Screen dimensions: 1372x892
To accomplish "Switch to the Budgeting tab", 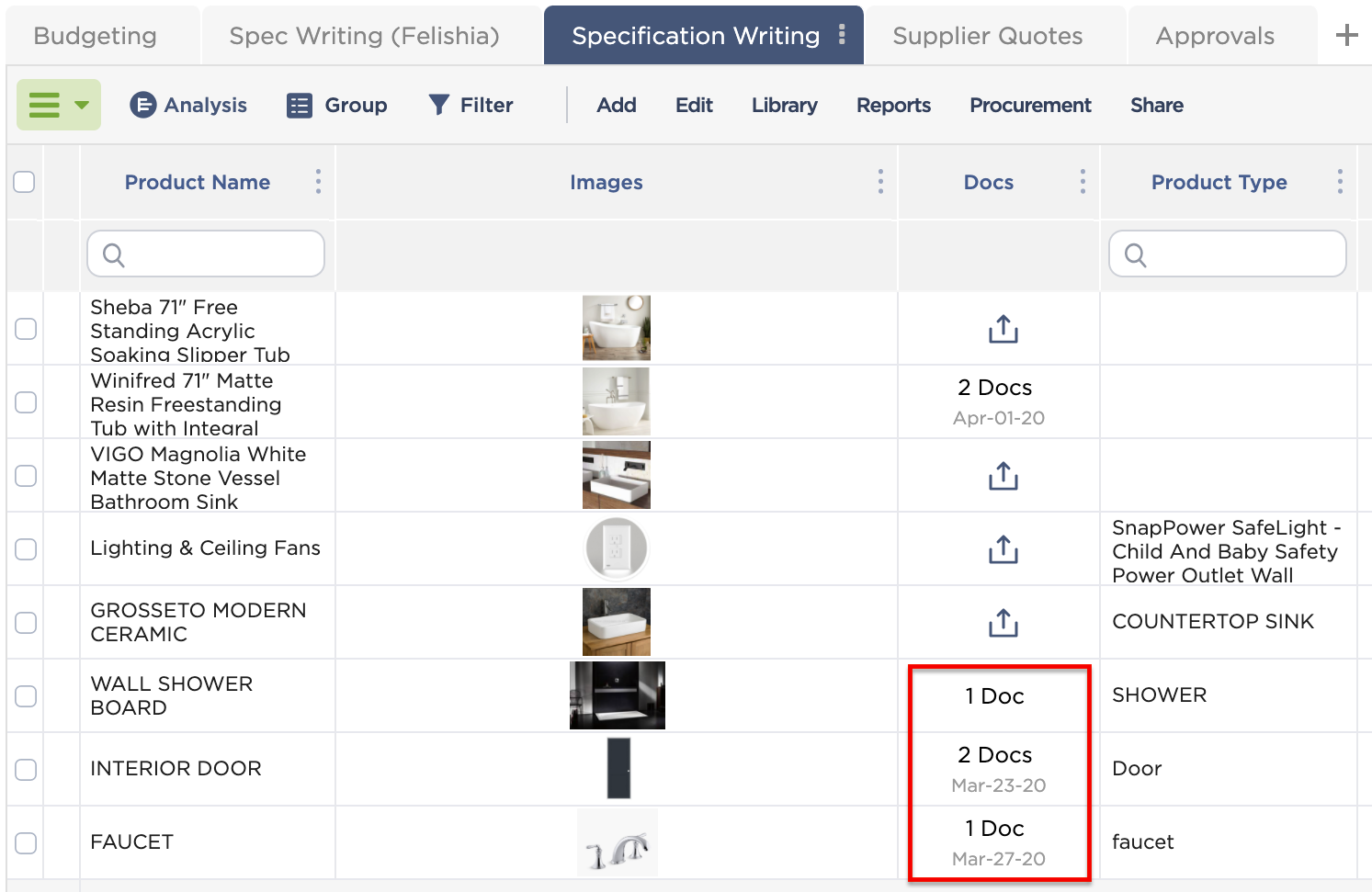I will pos(95,36).
